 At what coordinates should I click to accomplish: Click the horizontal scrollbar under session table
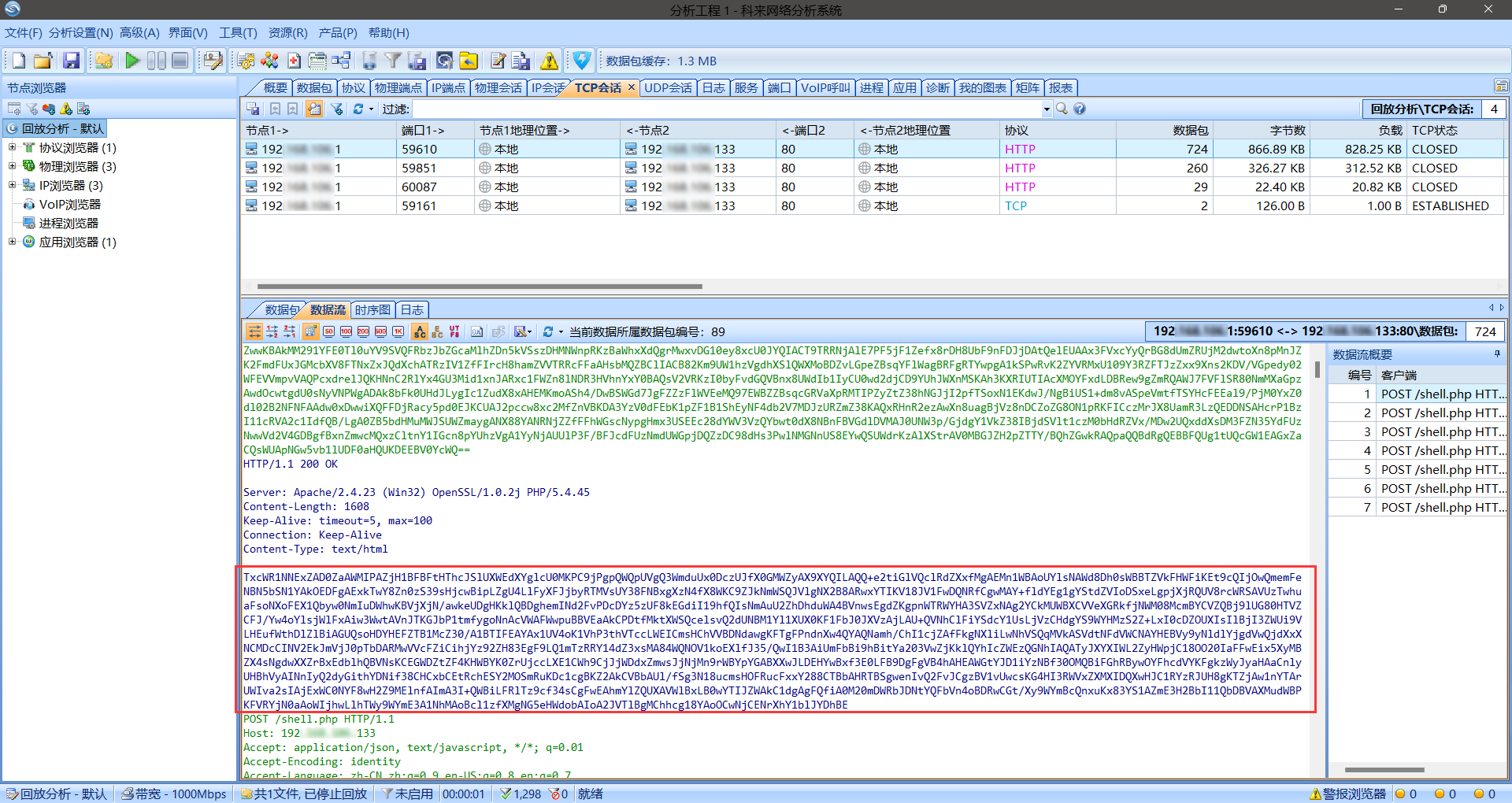click(x=479, y=287)
